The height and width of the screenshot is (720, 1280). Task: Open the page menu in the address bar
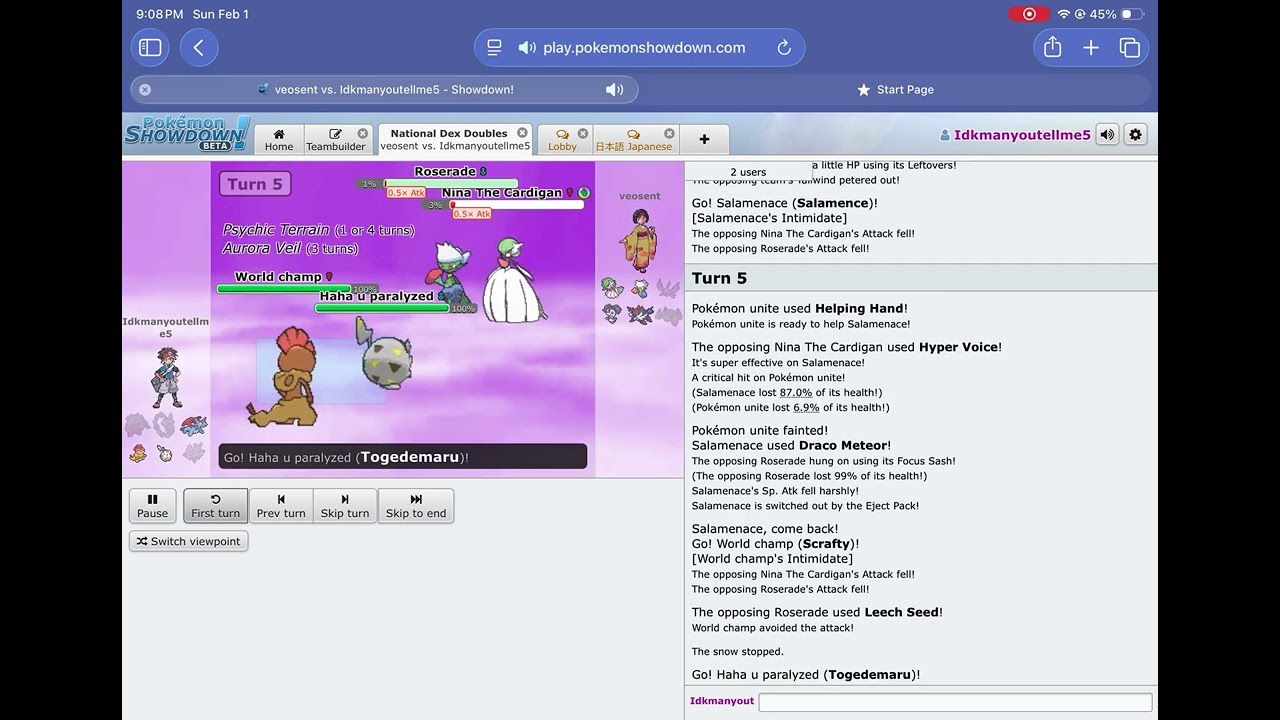click(494, 48)
